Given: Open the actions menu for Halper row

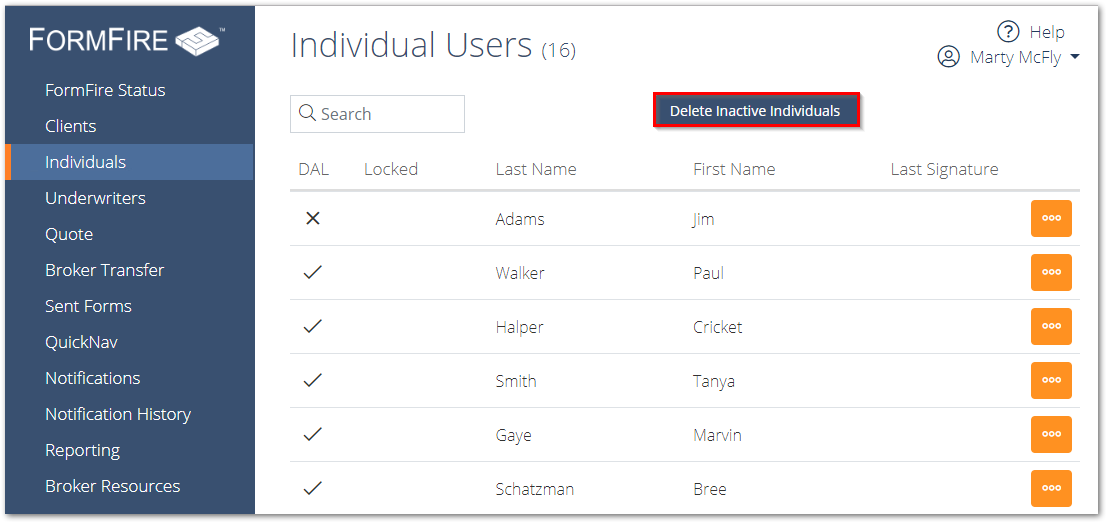Looking at the screenshot, I should [1051, 326].
